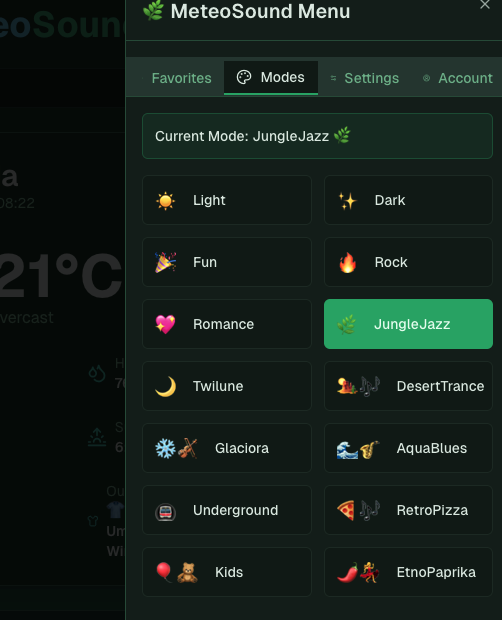The height and width of the screenshot is (620, 502).
Task: Click the user icon beside Account
Action: click(x=427, y=78)
